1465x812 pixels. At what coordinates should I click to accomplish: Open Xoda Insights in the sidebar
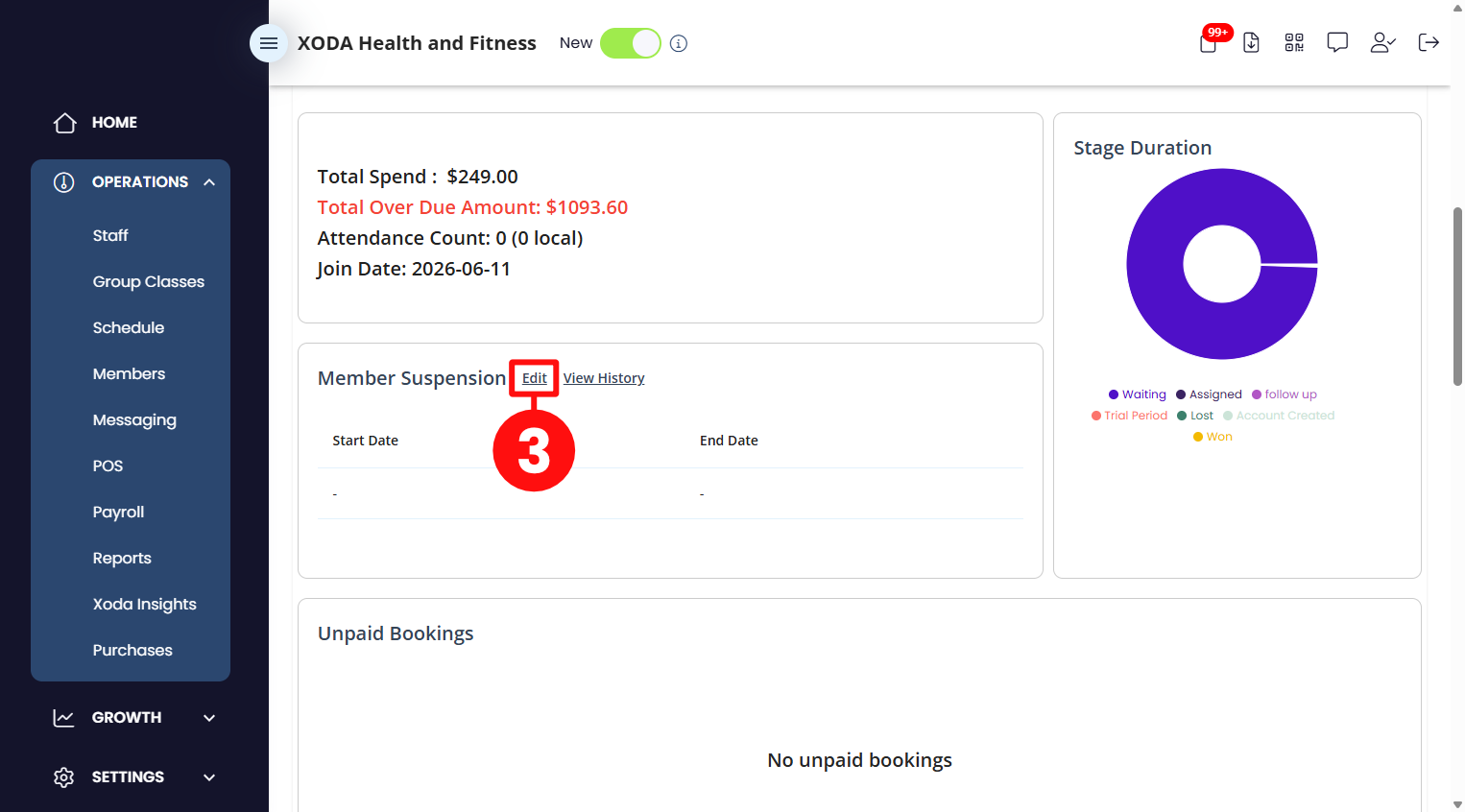point(144,605)
